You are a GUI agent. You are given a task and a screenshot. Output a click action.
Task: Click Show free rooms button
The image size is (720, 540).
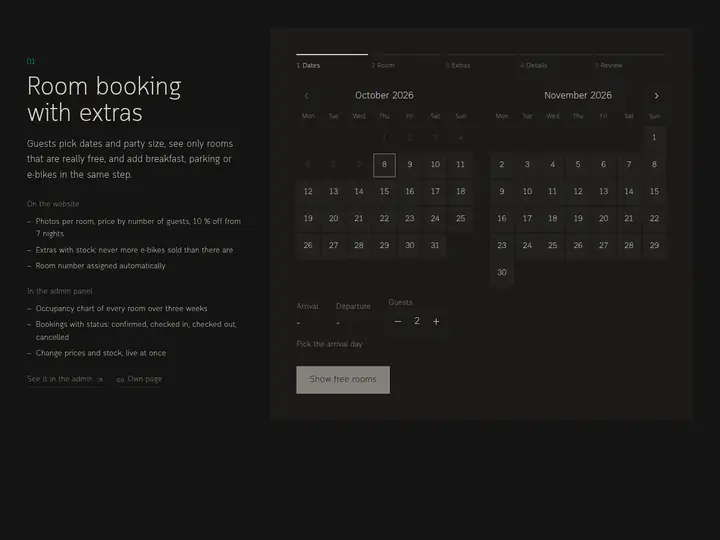click(x=343, y=380)
